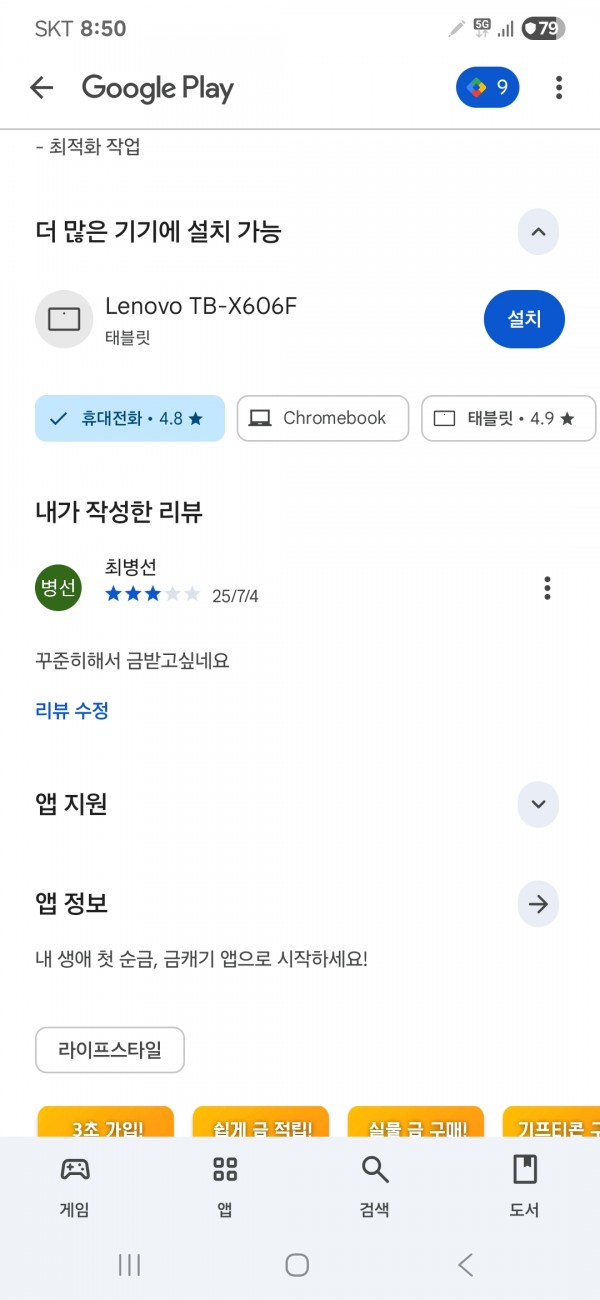Select the Chromebook filter chip
This screenshot has height=1300, width=600.
323,418
